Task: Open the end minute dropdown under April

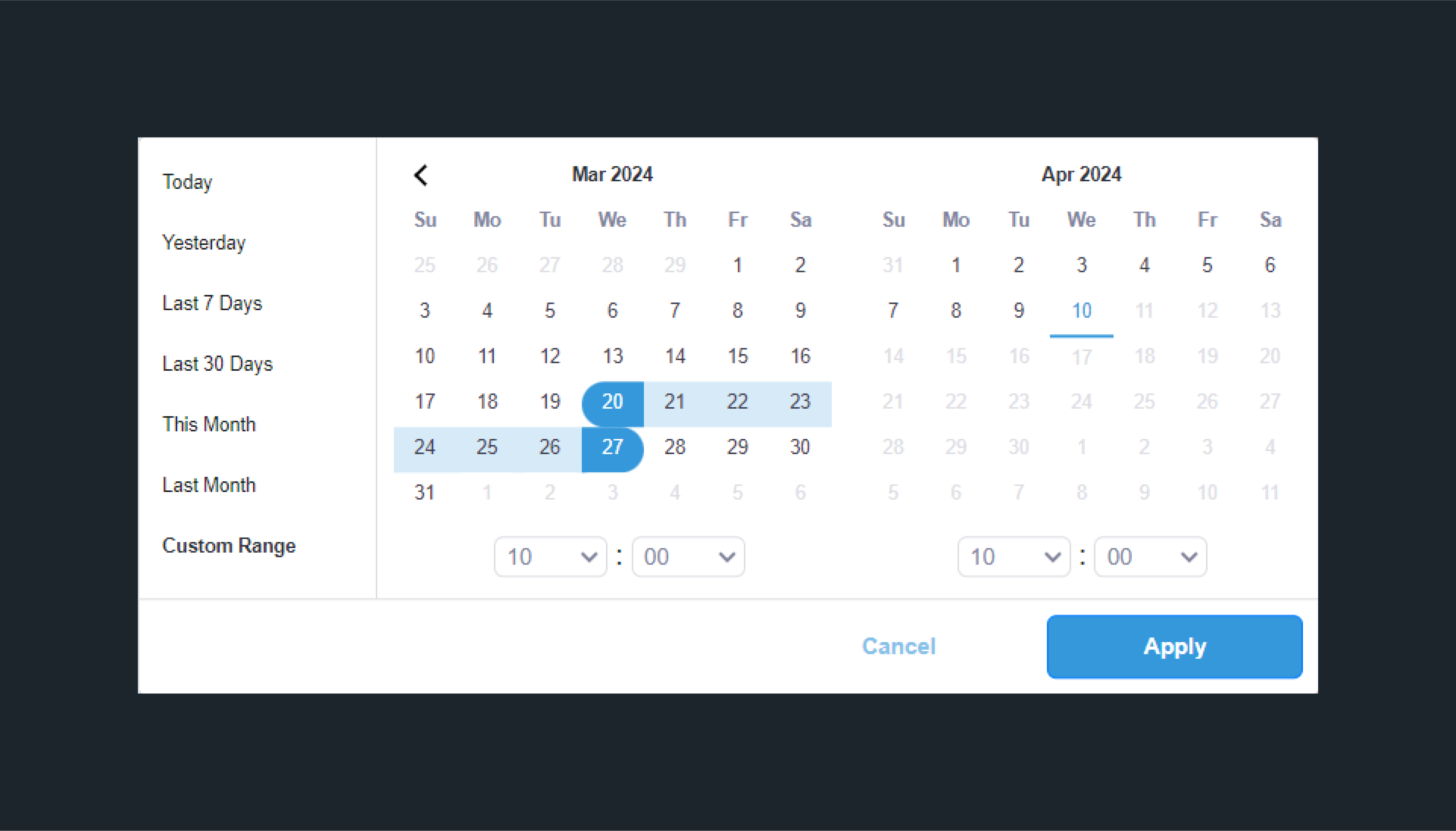Action: tap(1151, 557)
